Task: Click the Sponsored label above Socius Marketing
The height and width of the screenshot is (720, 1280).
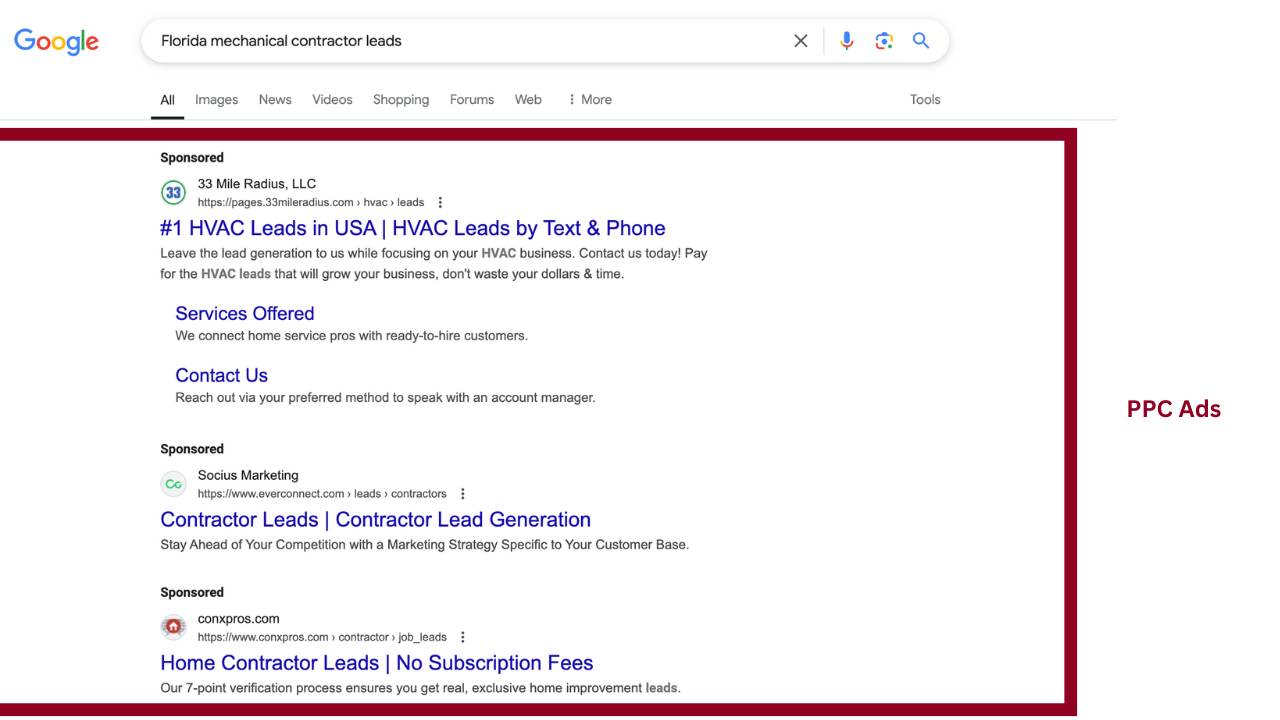Action: point(192,449)
